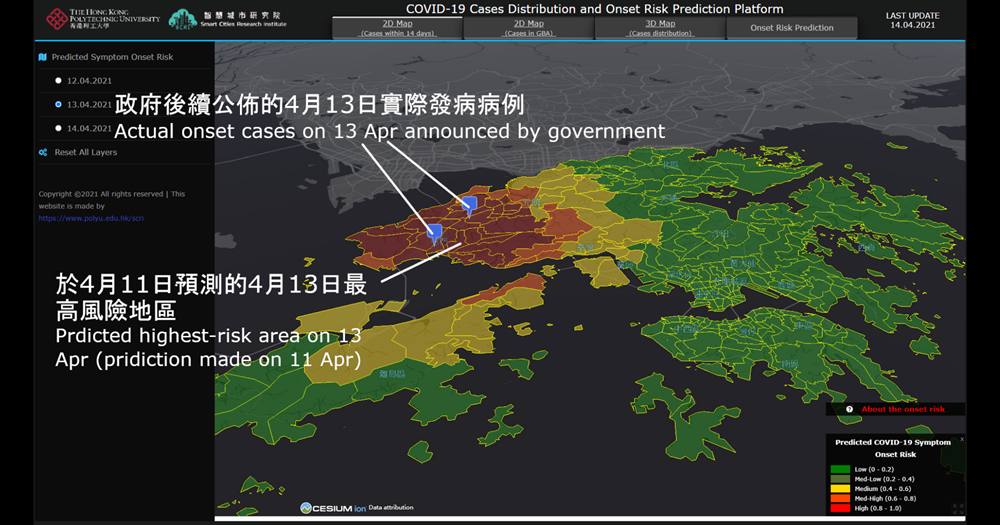
Task: Open the 2D Map cases within 14 days tab
Action: [397, 28]
